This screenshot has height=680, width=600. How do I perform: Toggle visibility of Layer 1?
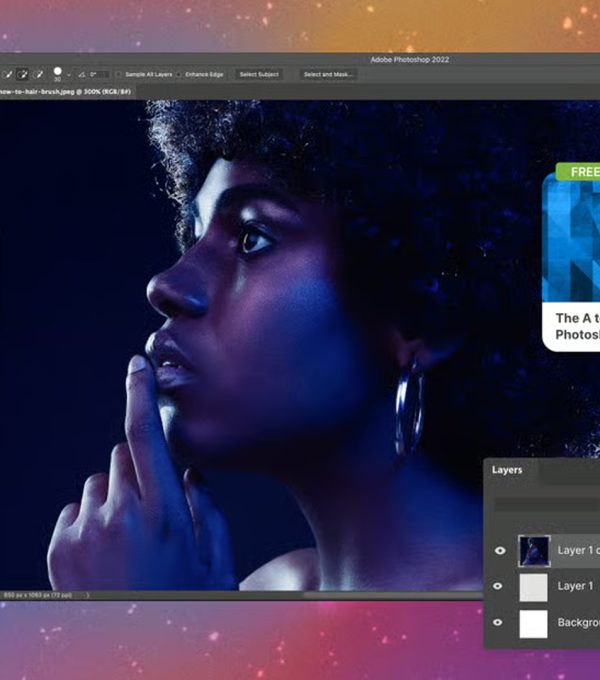click(x=499, y=586)
